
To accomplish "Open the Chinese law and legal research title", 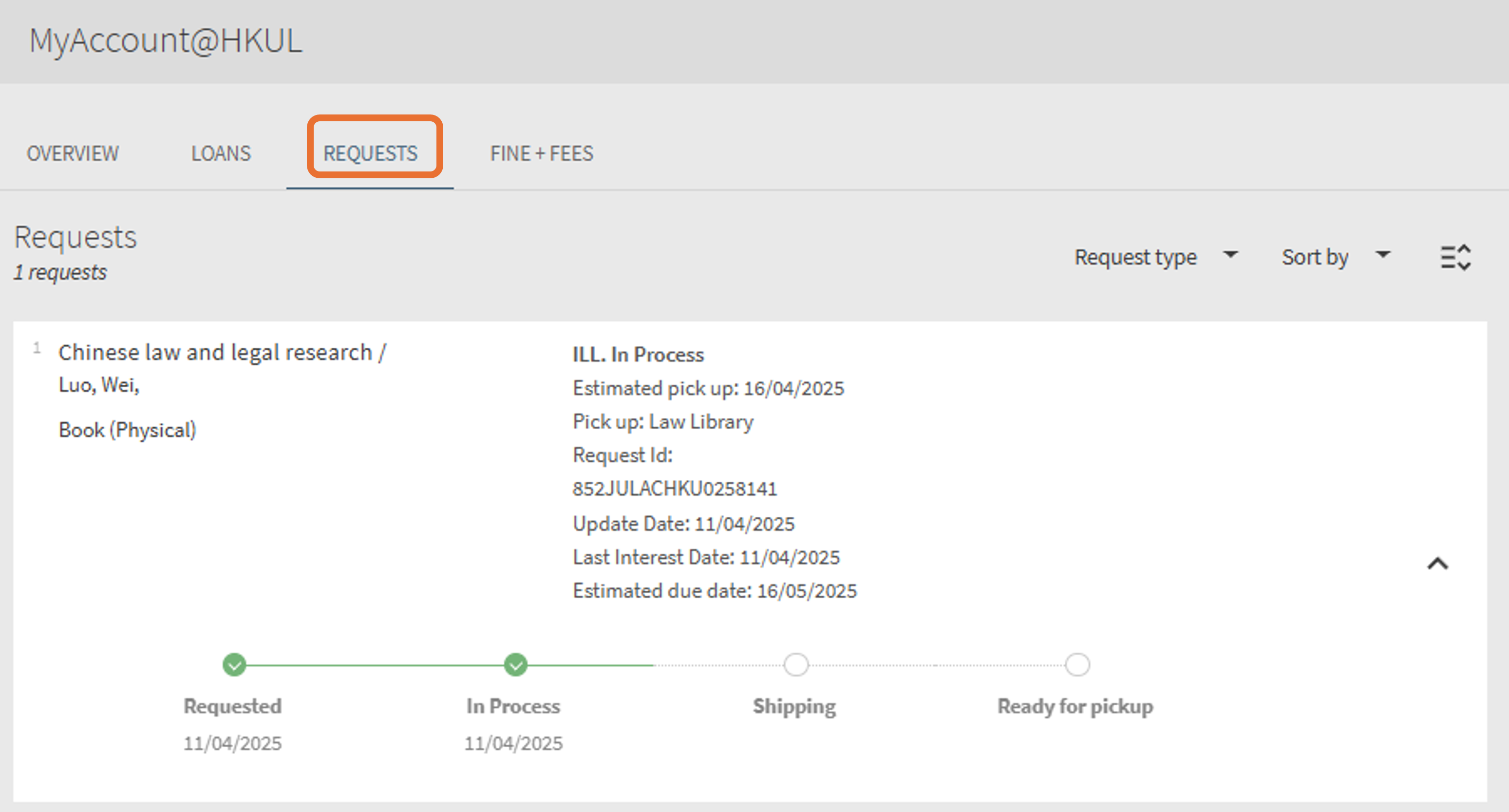I will 222,352.
